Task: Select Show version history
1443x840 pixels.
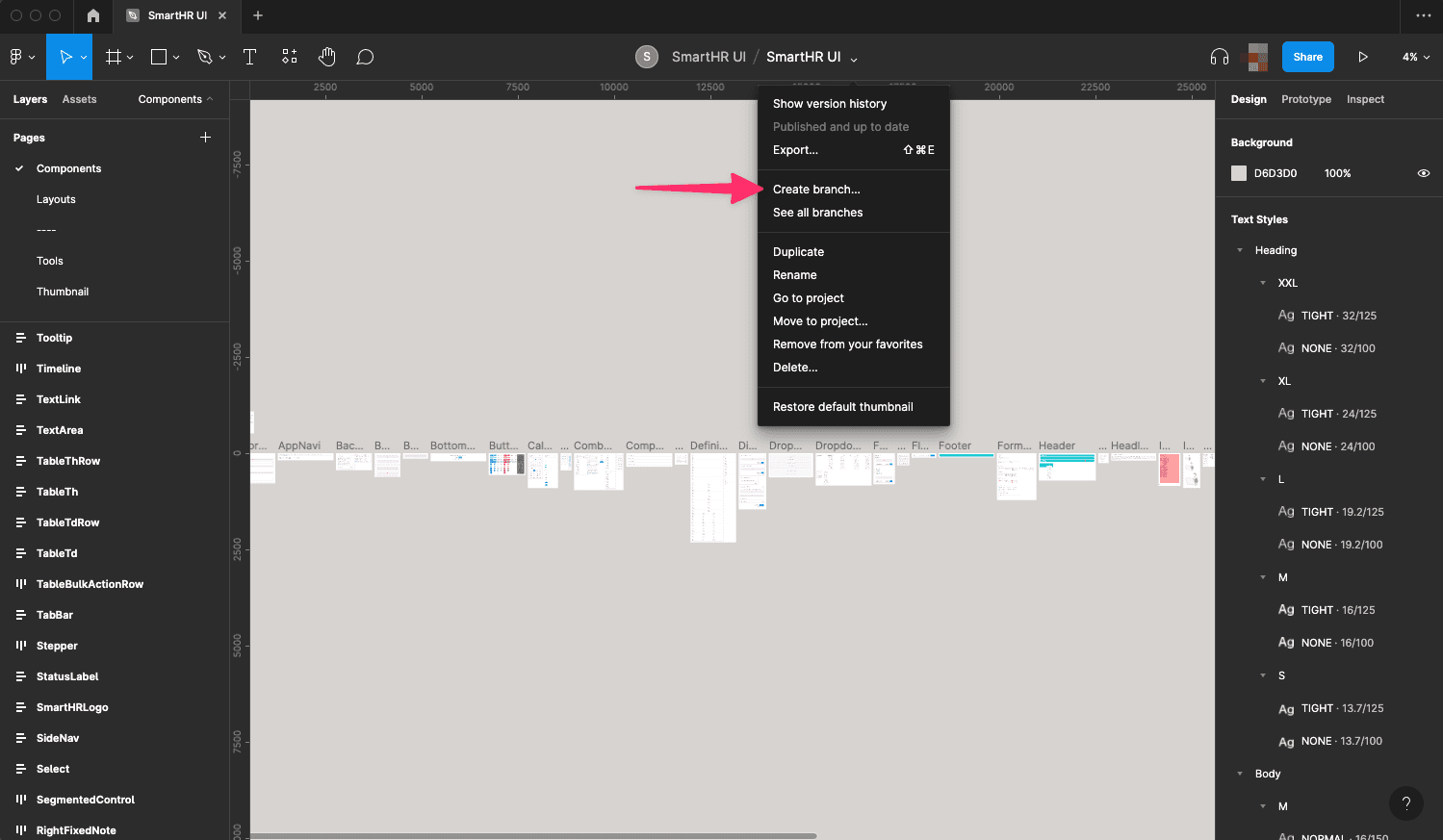Action: pyautogui.click(x=830, y=103)
